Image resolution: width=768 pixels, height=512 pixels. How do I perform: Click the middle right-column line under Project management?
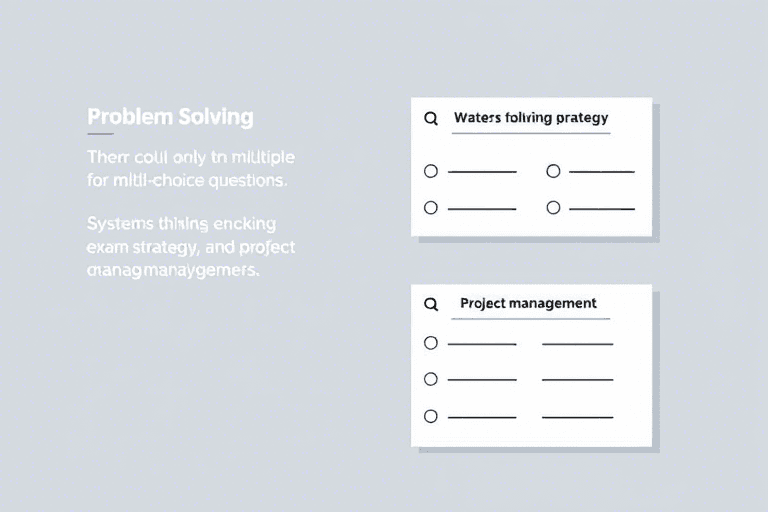(577, 380)
